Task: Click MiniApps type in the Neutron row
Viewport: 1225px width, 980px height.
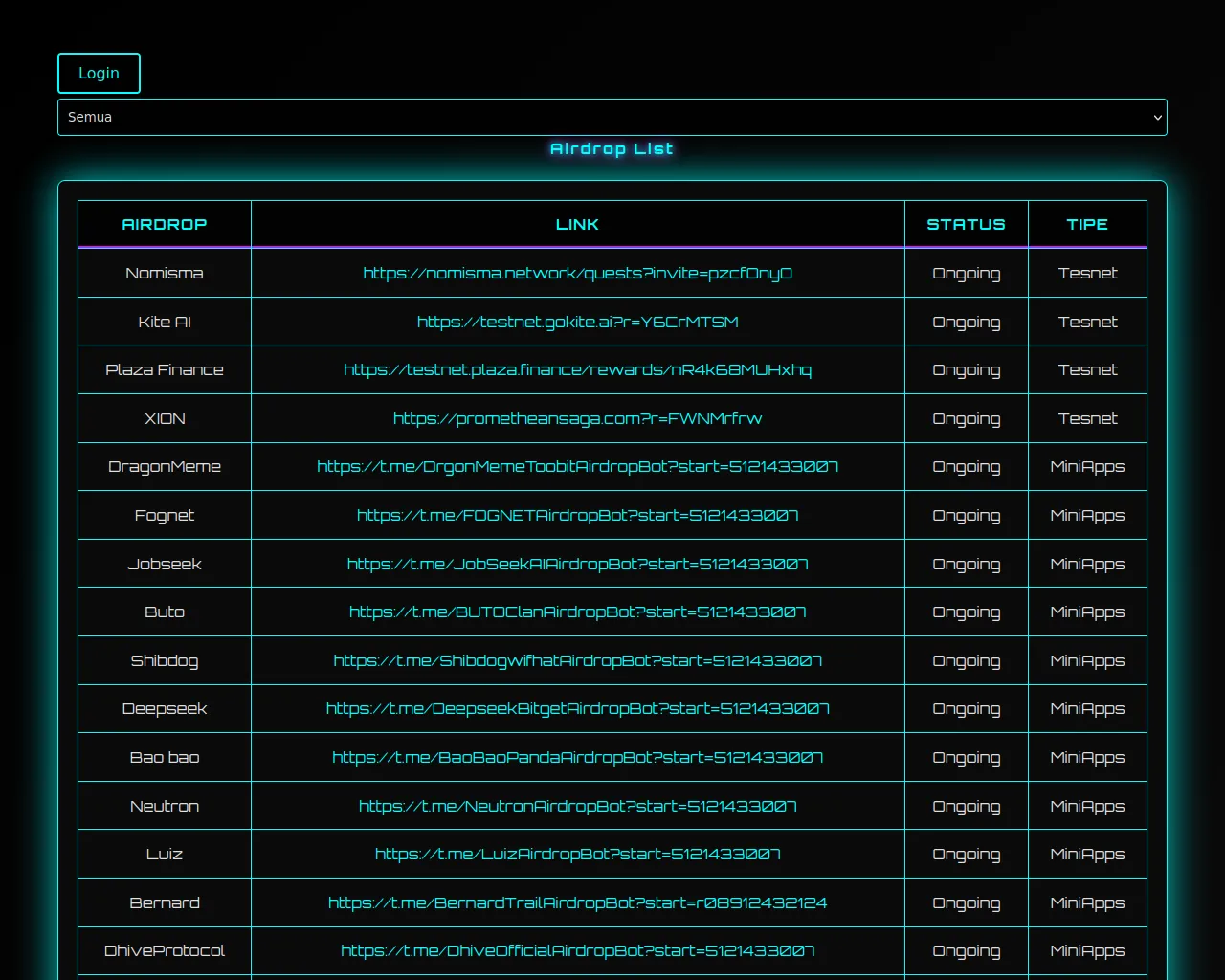Action: (x=1087, y=806)
